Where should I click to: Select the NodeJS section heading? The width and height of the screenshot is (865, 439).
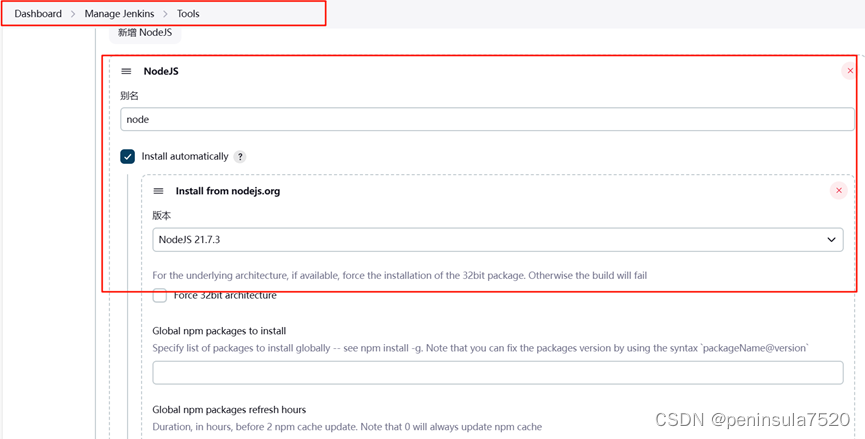[x=161, y=71]
